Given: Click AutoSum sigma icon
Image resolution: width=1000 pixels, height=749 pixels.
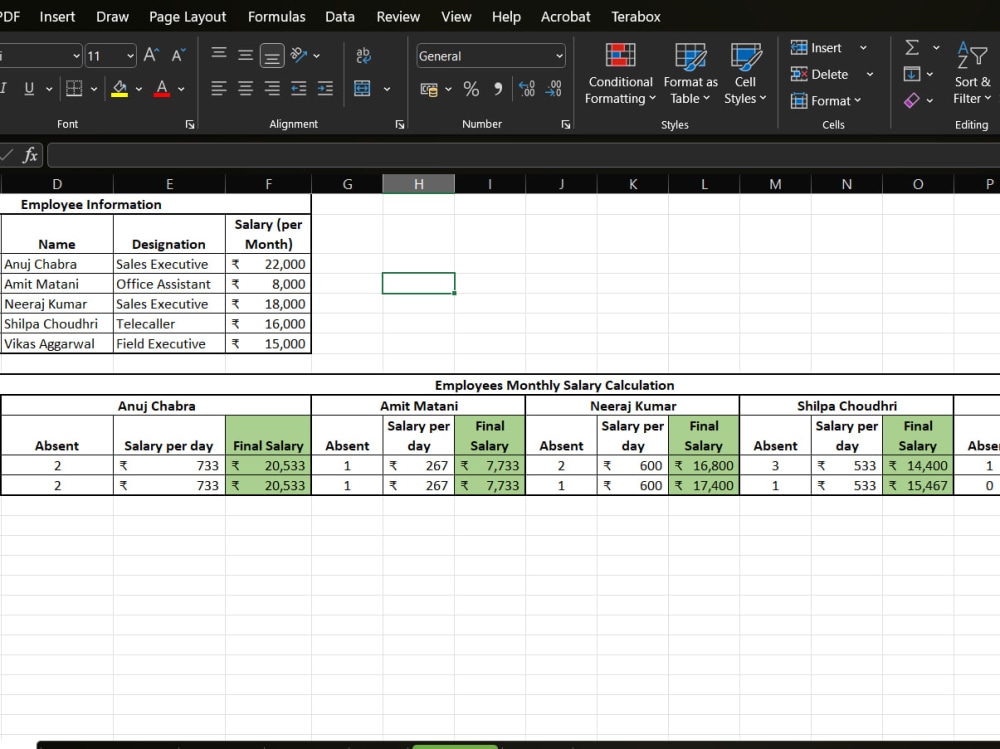Looking at the screenshot, I should click(x=913, y=47).
